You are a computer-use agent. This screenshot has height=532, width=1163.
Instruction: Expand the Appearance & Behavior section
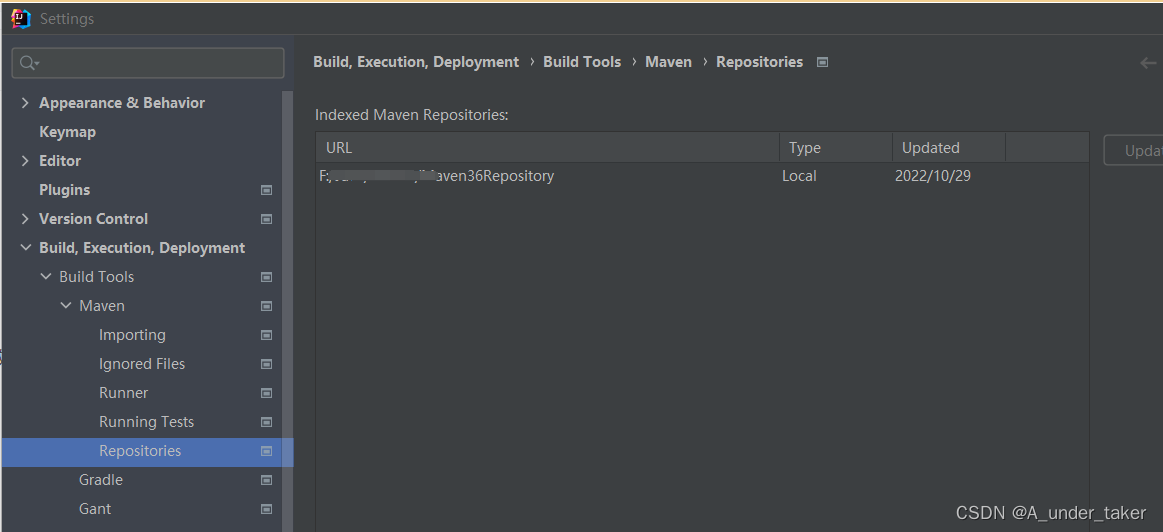click(25, 102)
